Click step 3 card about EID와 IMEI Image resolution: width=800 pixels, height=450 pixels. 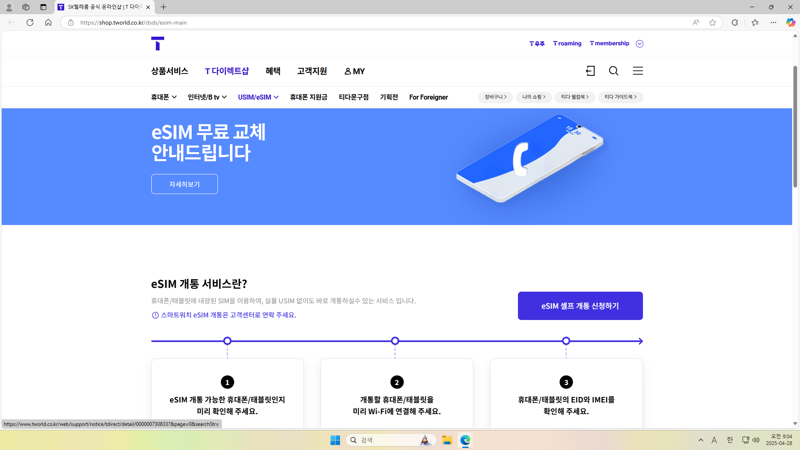(x=566, y=393)
